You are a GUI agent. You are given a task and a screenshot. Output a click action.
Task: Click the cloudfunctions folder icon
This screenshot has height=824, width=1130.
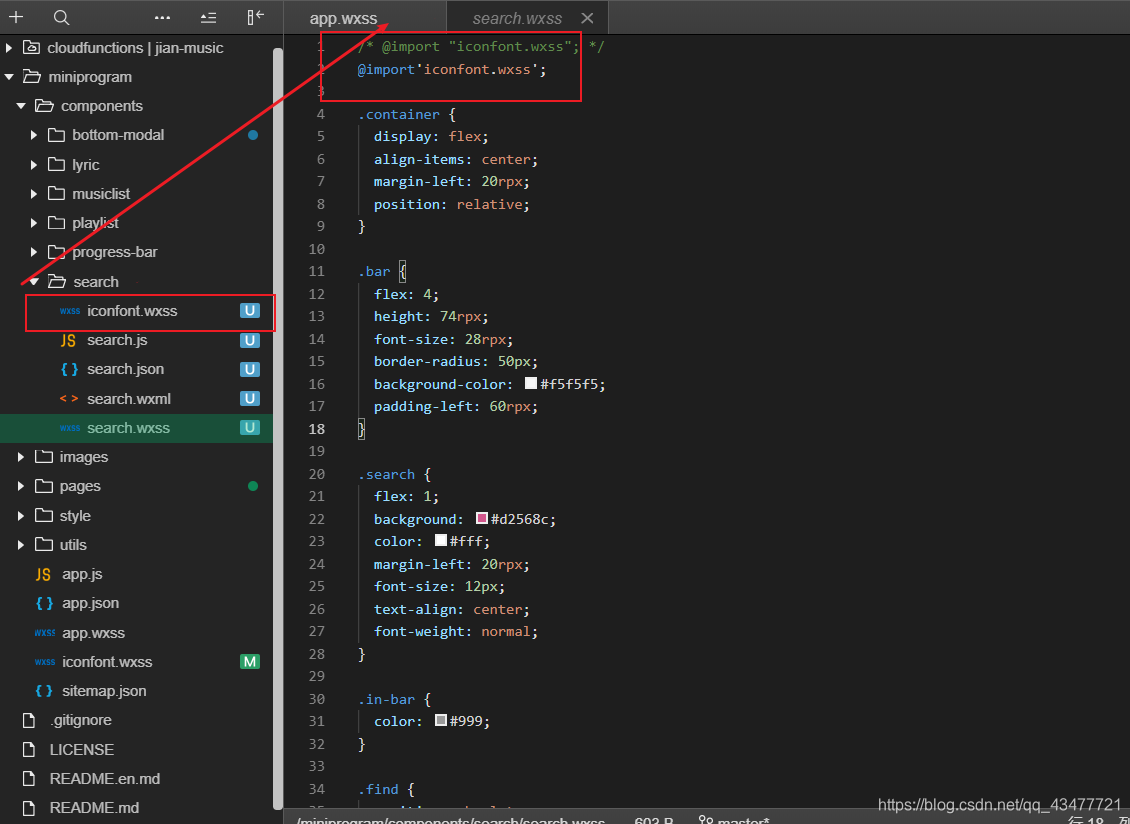tap(31, 48)
